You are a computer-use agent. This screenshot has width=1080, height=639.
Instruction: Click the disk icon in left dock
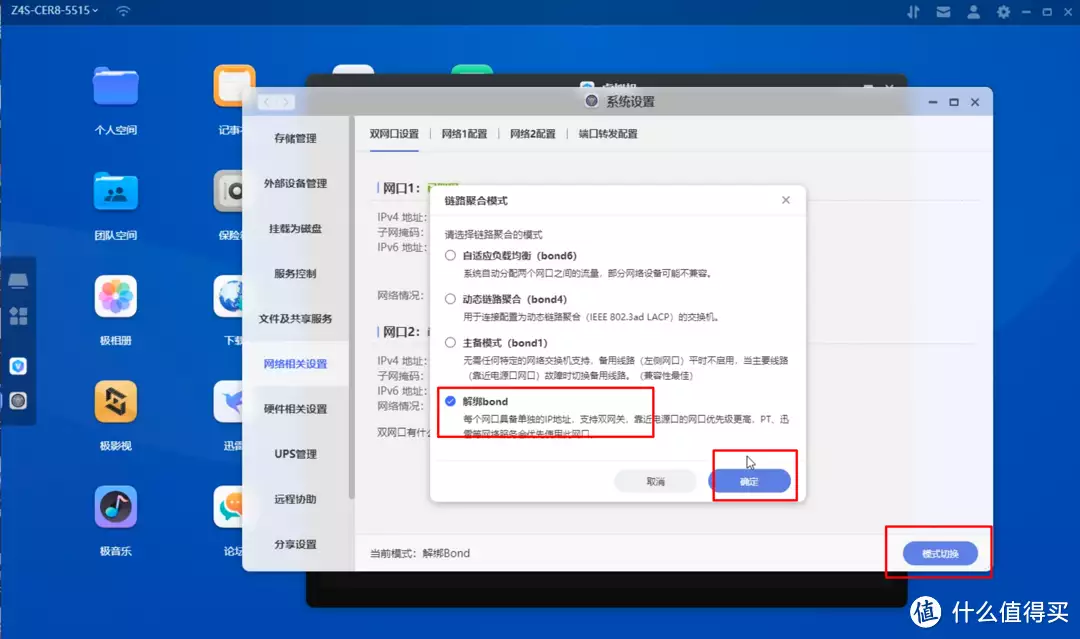coord(18,280)
